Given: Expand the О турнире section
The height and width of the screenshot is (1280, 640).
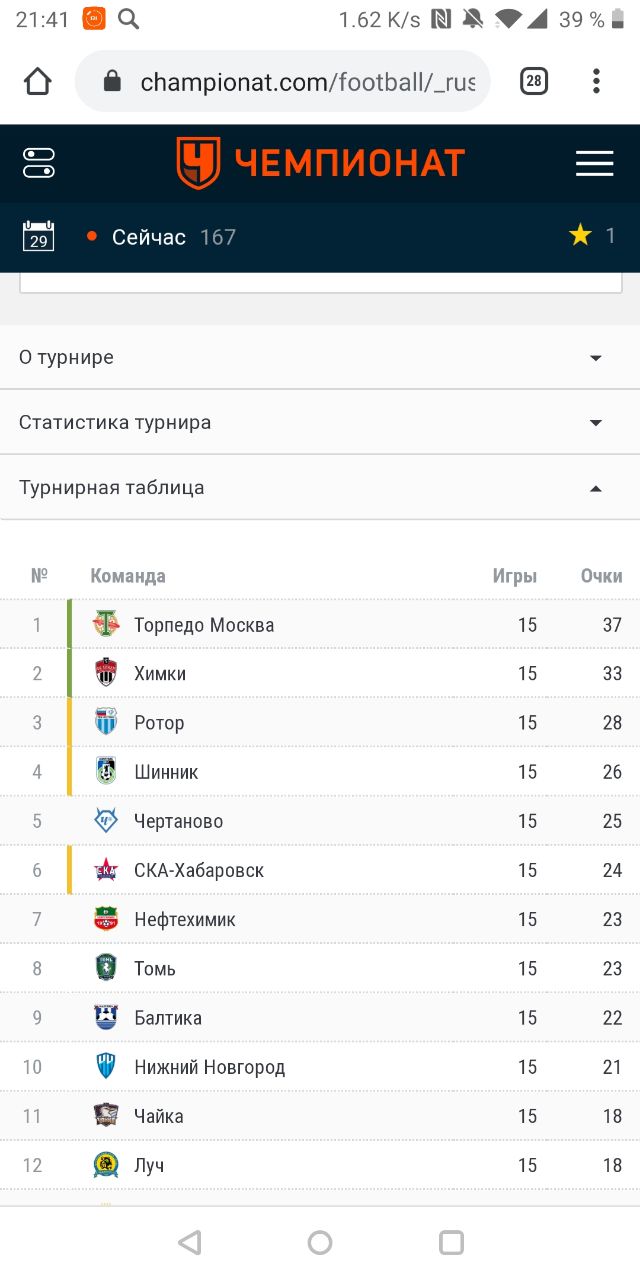Looking at the screenshot, I should click(320, 357).
